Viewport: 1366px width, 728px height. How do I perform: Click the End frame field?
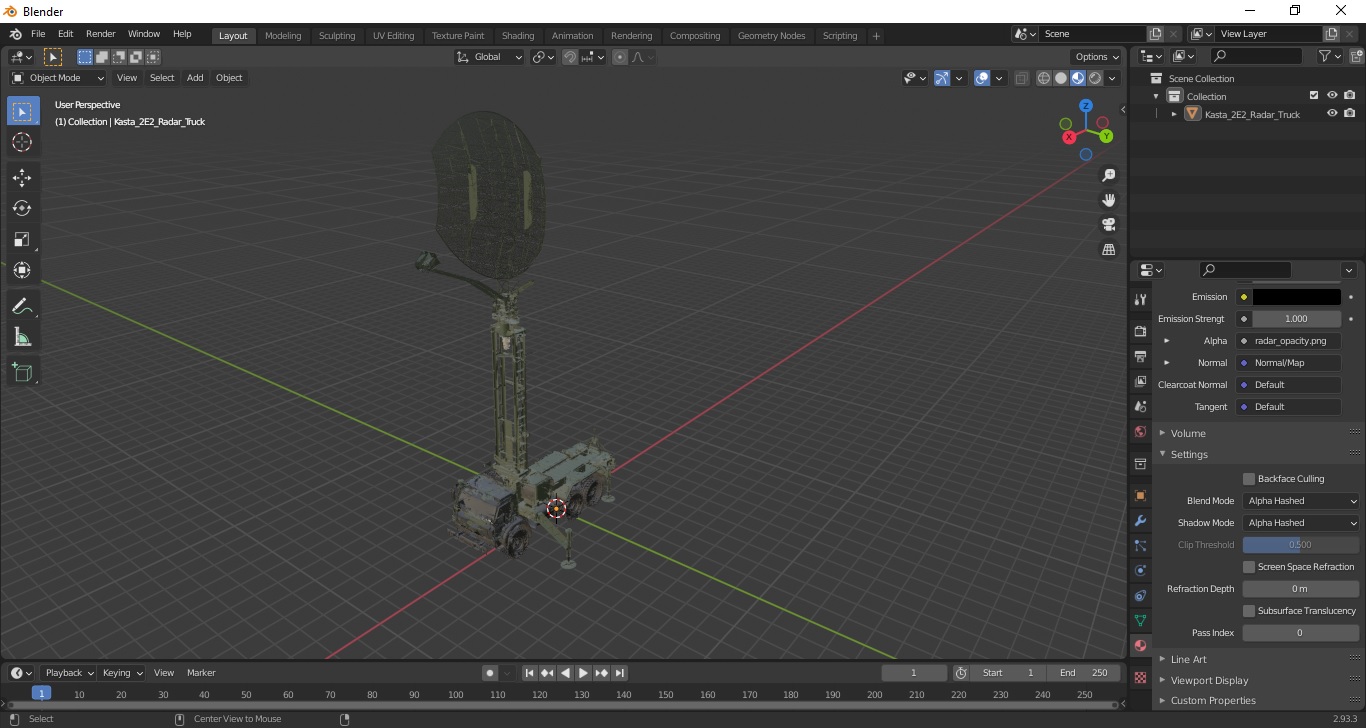1084,673
